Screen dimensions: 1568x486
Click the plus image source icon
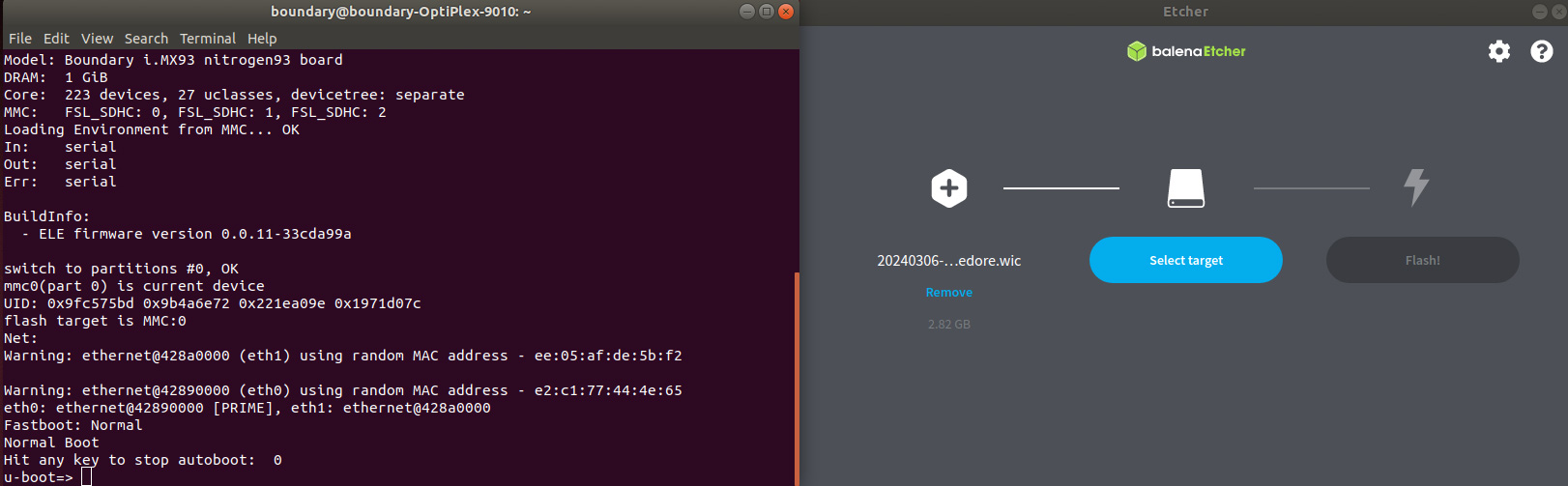(948, 188)
